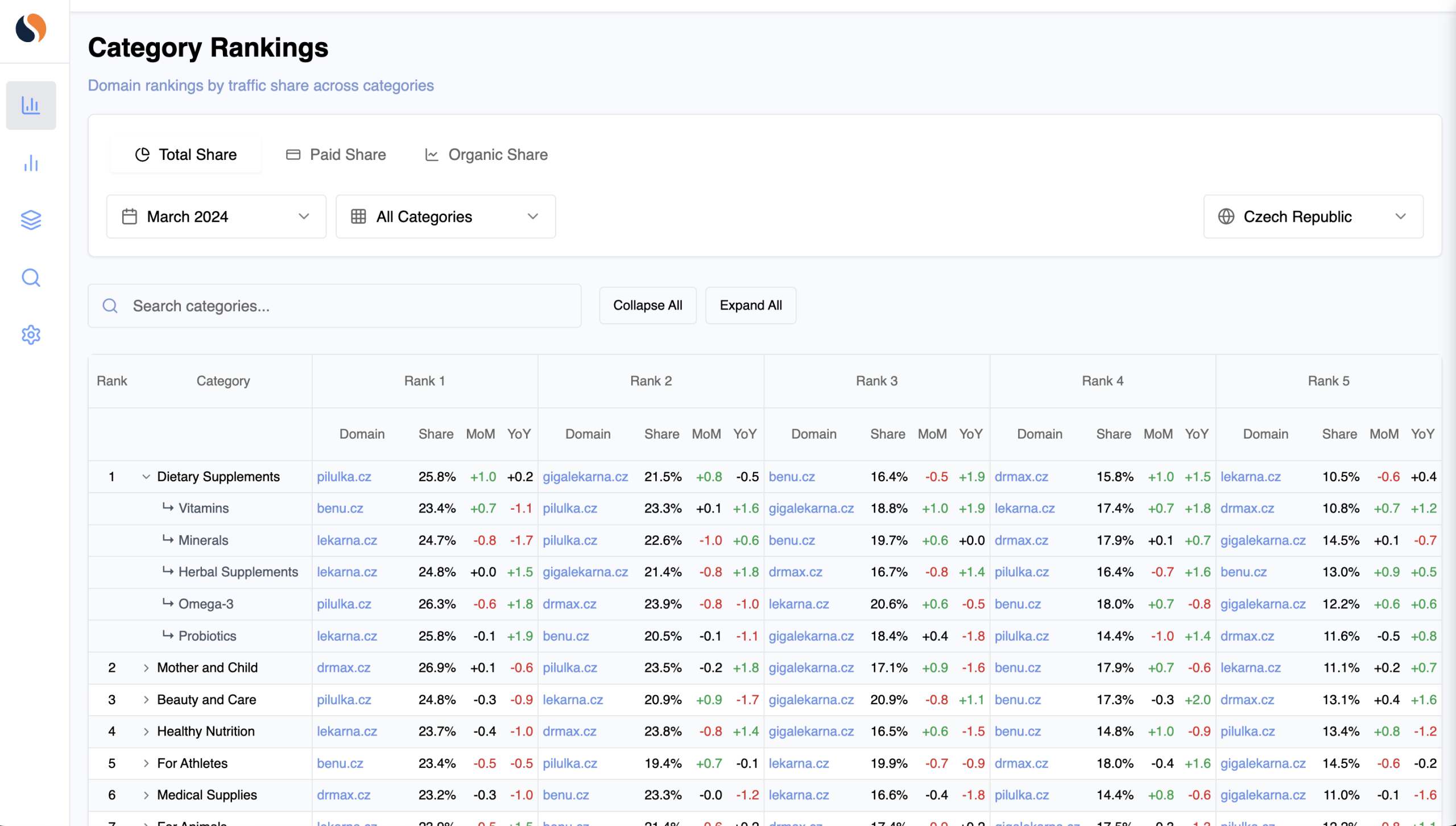
Task: Switch to the Paid Share tab
Action: [x=336, y=155]
